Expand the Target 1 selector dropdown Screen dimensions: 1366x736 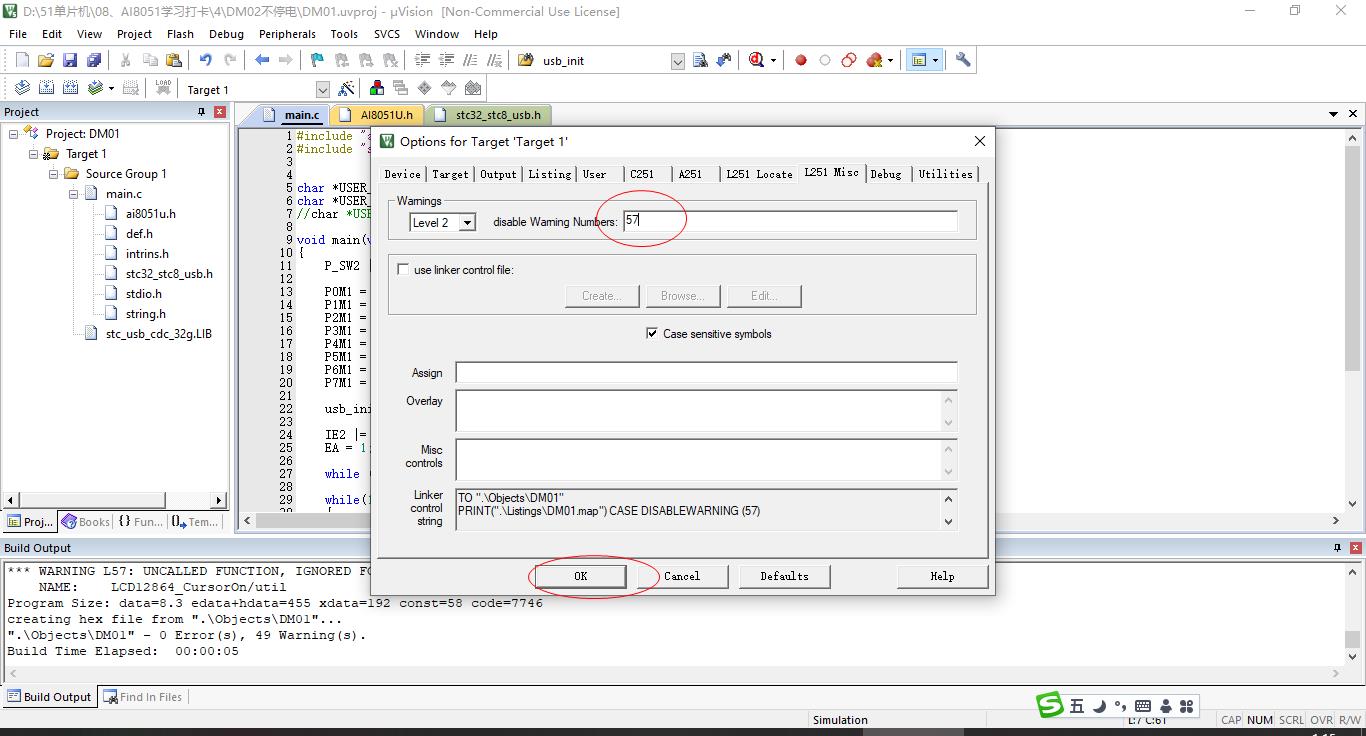click(x=322, y=90)
